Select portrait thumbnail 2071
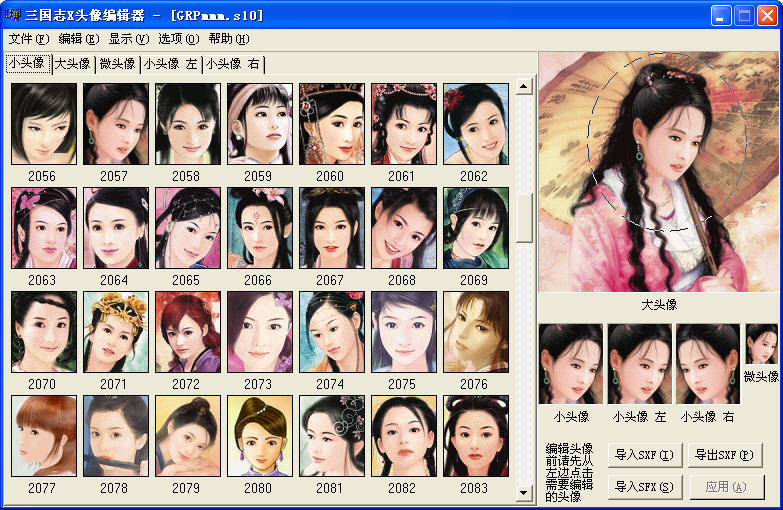Screen dimensions: 783x510 pos(116,332)
